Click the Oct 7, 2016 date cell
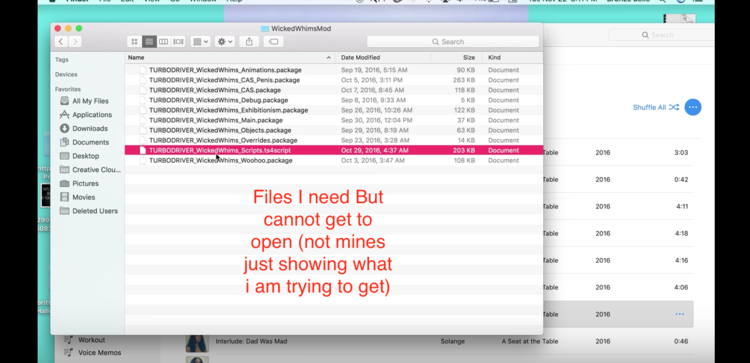 (x=372, y=90)
